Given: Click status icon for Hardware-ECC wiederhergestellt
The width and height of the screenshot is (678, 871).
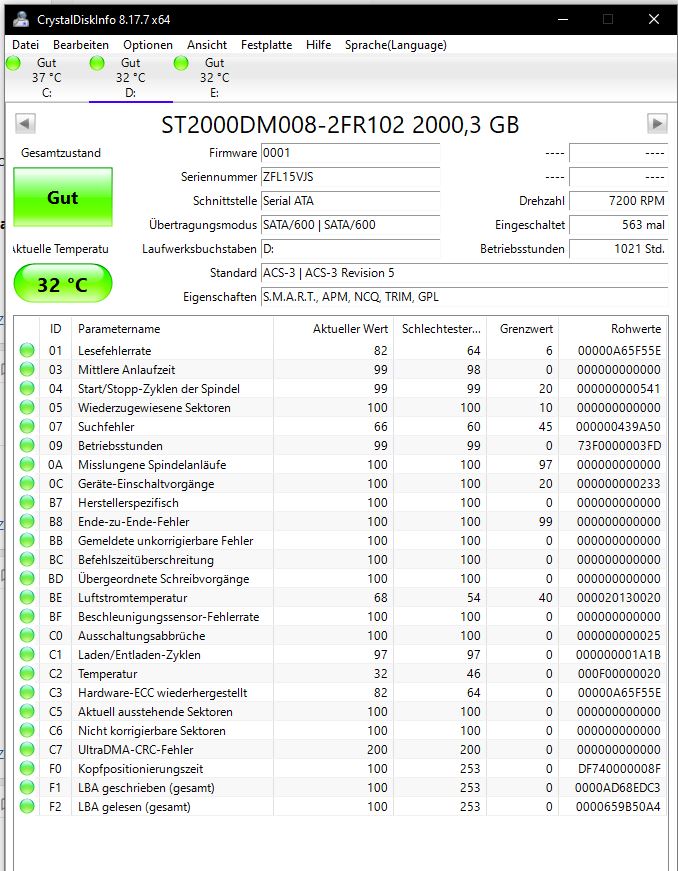Looking at the screenshot, I should pyautogui.click(x=27, y=693).
